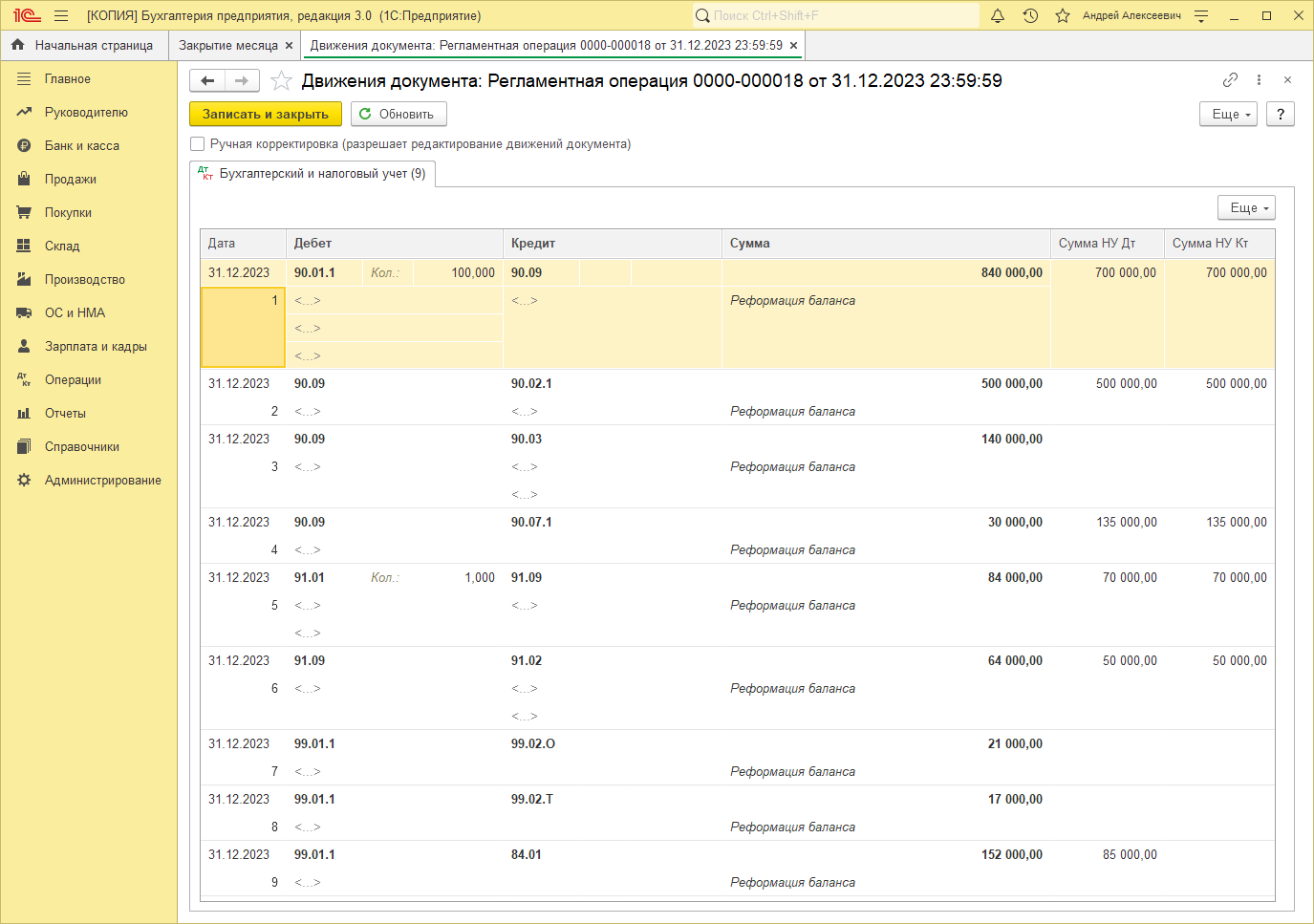Image resolution: width=1314 pixels, height=924 pixels.
Task: Click the Дебет column header
Action: click(x=395, y=244)
